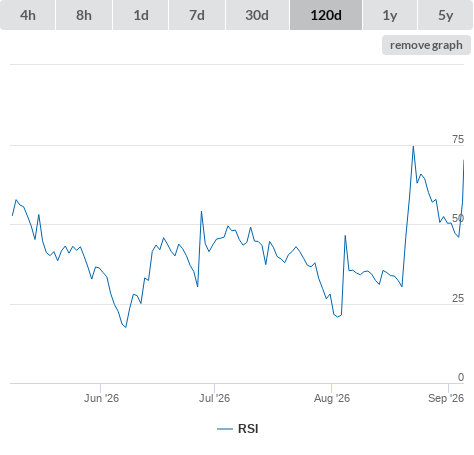The height and width of the screenshot is (455, 474).
Task: Click the 75 y-axis value label
Action: pos(458,139)
